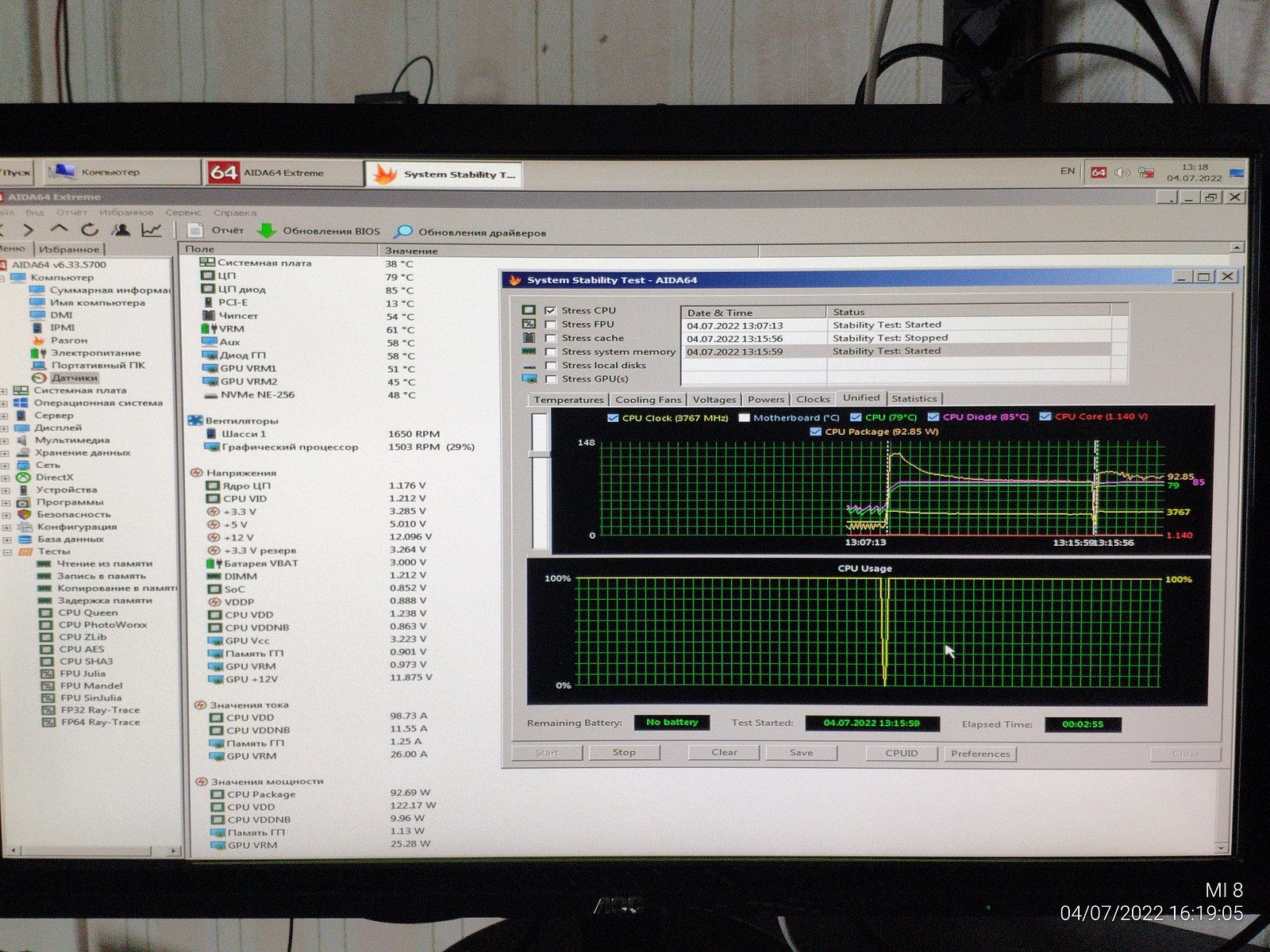
Task: Click the graph scale slider handle
Action: [x=541, y=454]
